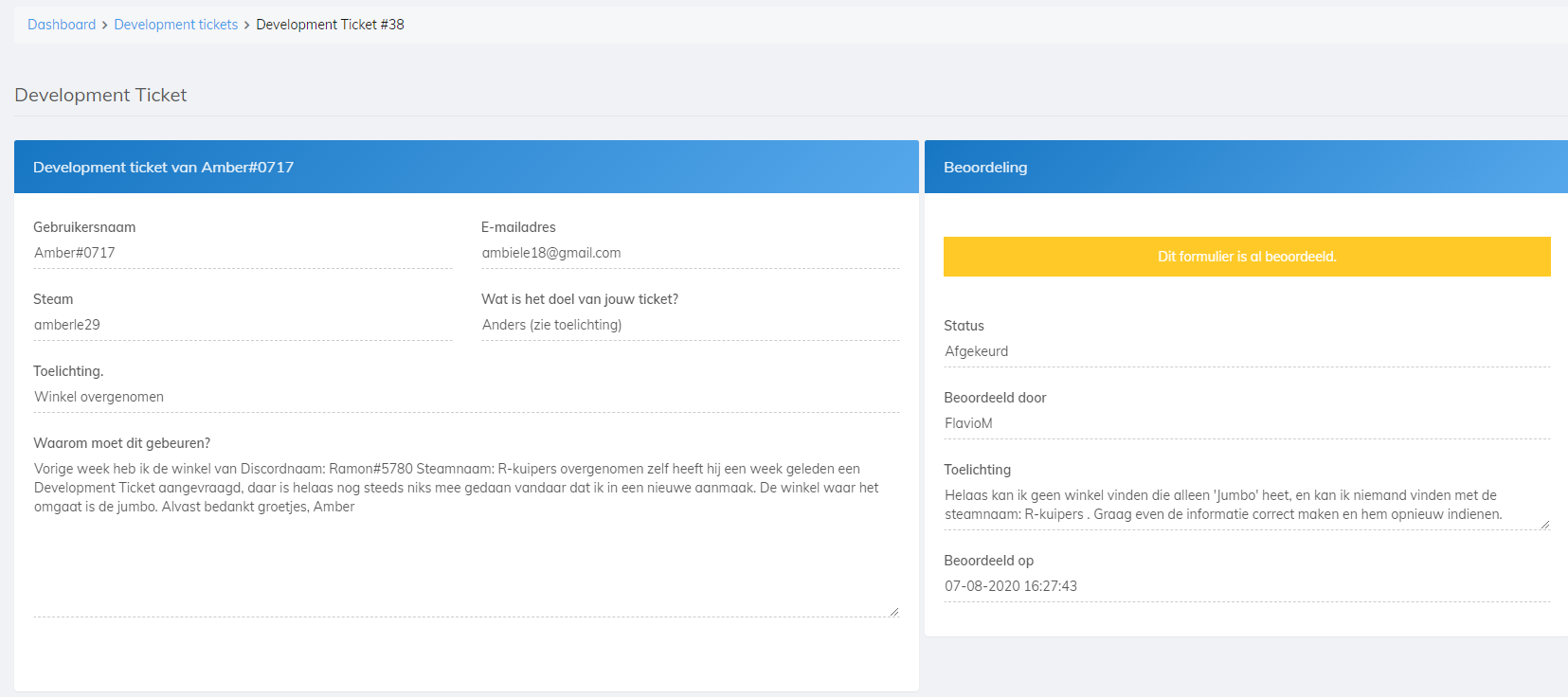Click into the Steam field showing amberle29
The image size is (1568, 697).
243,325
